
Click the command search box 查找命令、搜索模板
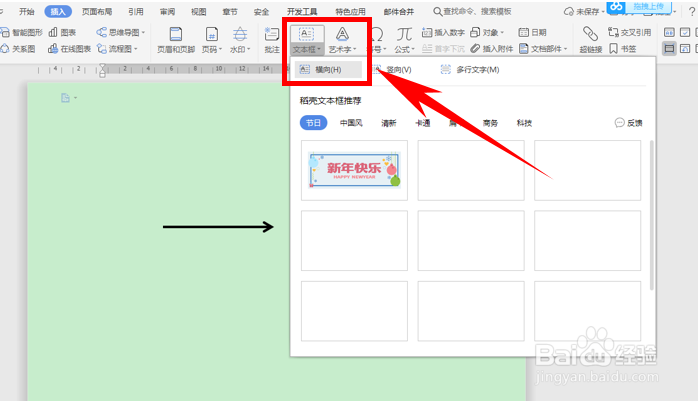(x=472, y=12)
